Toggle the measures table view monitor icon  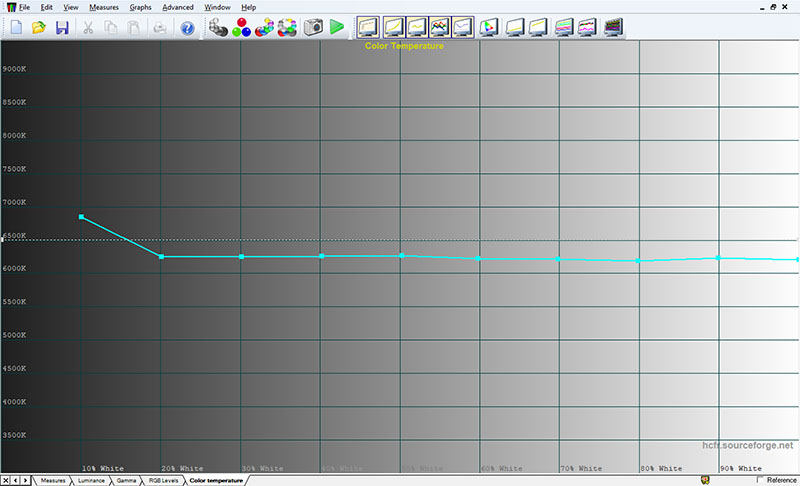pos(368,27)
